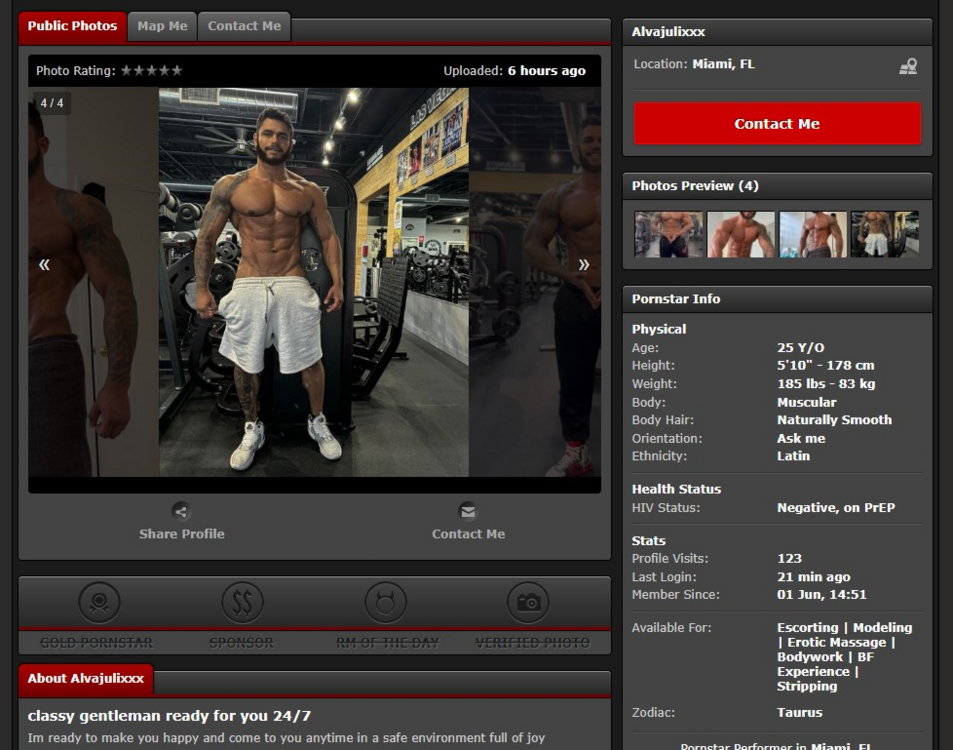Screen dimensions: 953x750
Task: Click the Verified Photo camera icon
Action: pyautogui.click(x=528, y=602)
